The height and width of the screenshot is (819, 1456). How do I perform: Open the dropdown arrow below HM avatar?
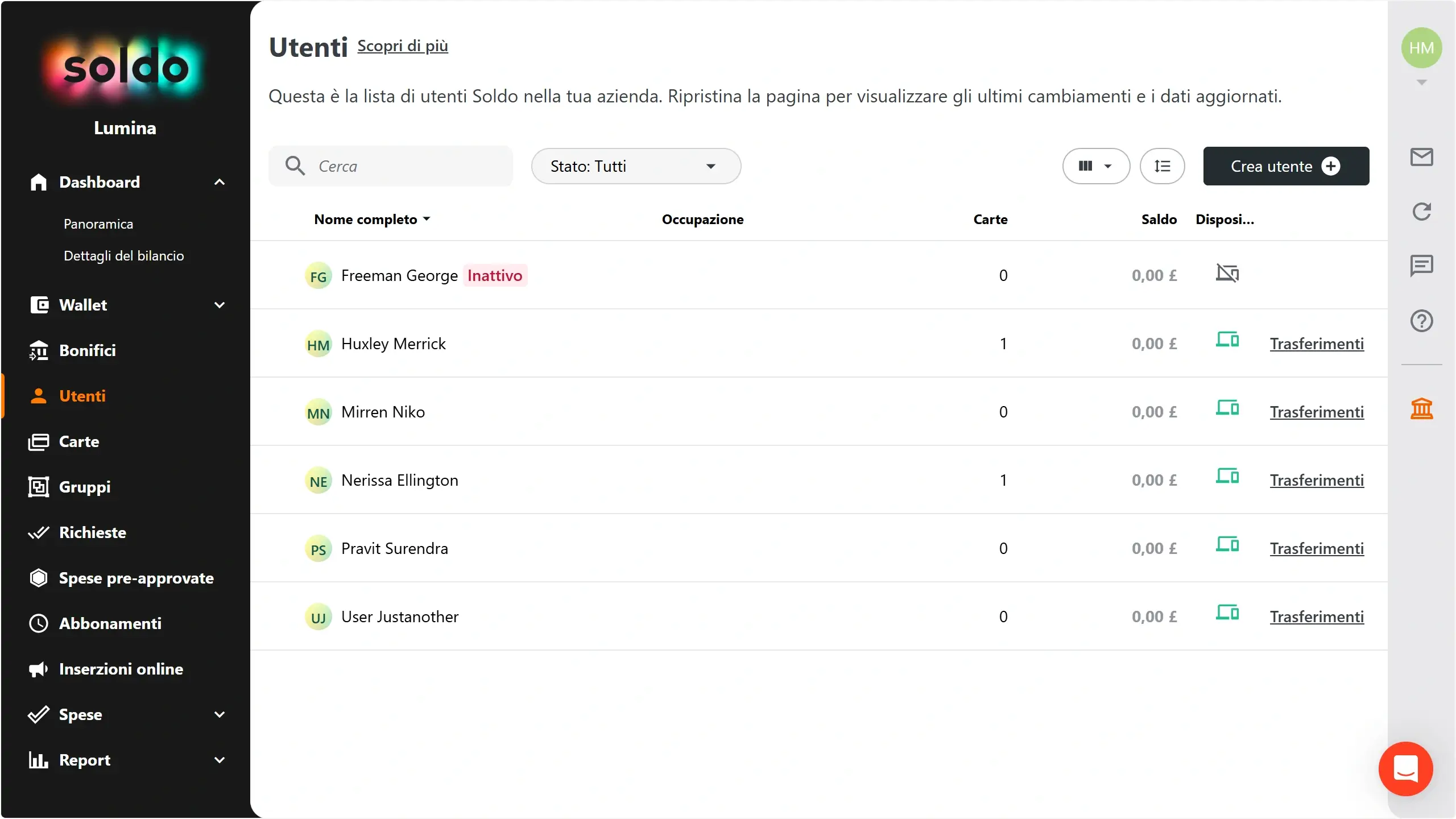(x=1421, y=82)
